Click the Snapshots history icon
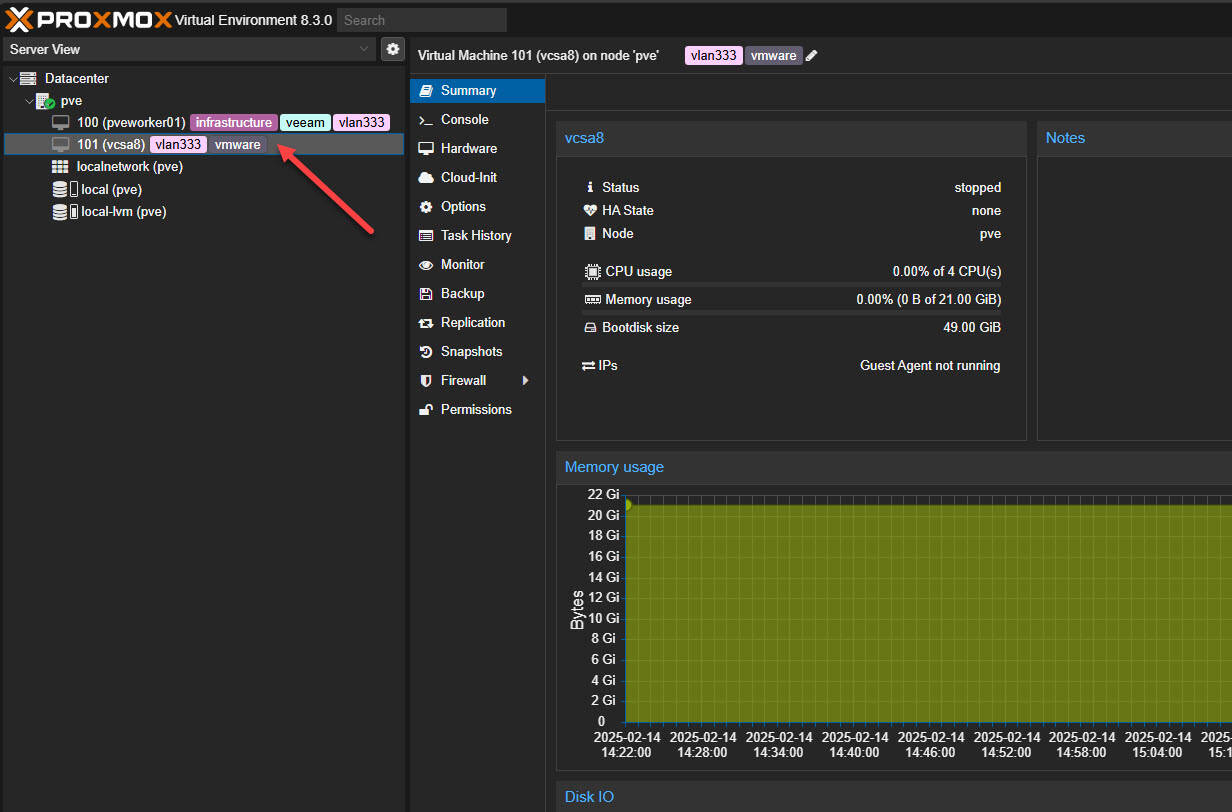The image size is (1232, 812). [x=426, y=352]
